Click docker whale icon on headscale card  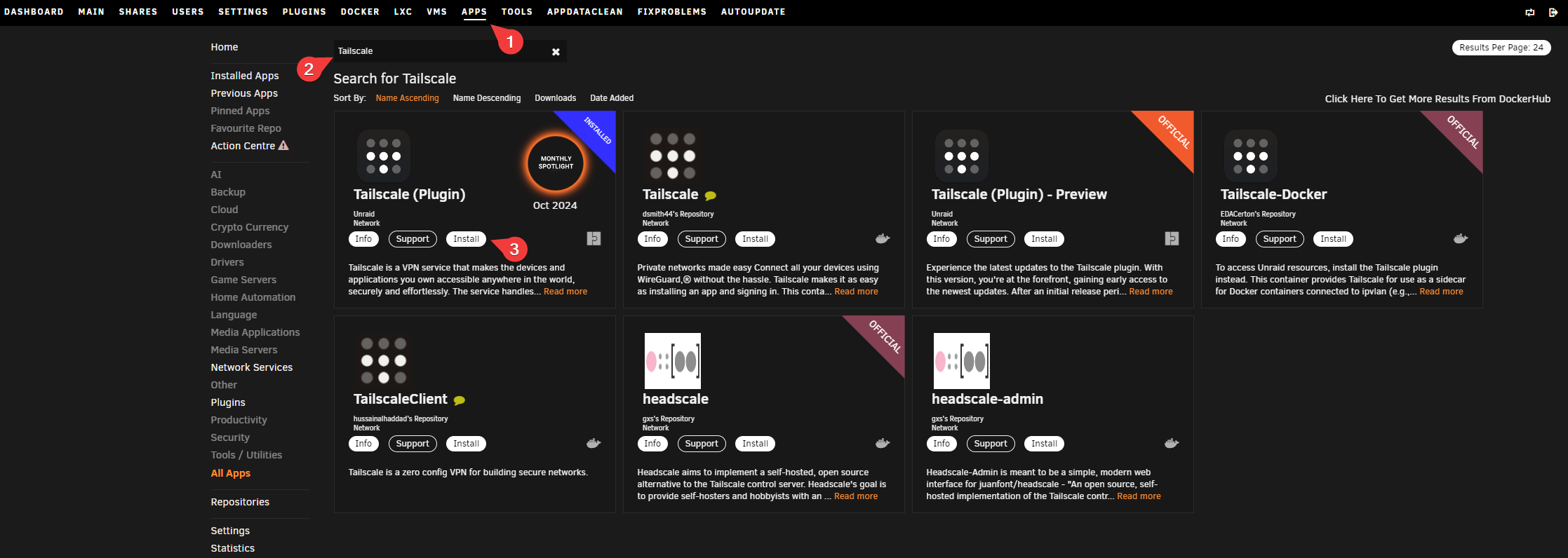[883, 444]
